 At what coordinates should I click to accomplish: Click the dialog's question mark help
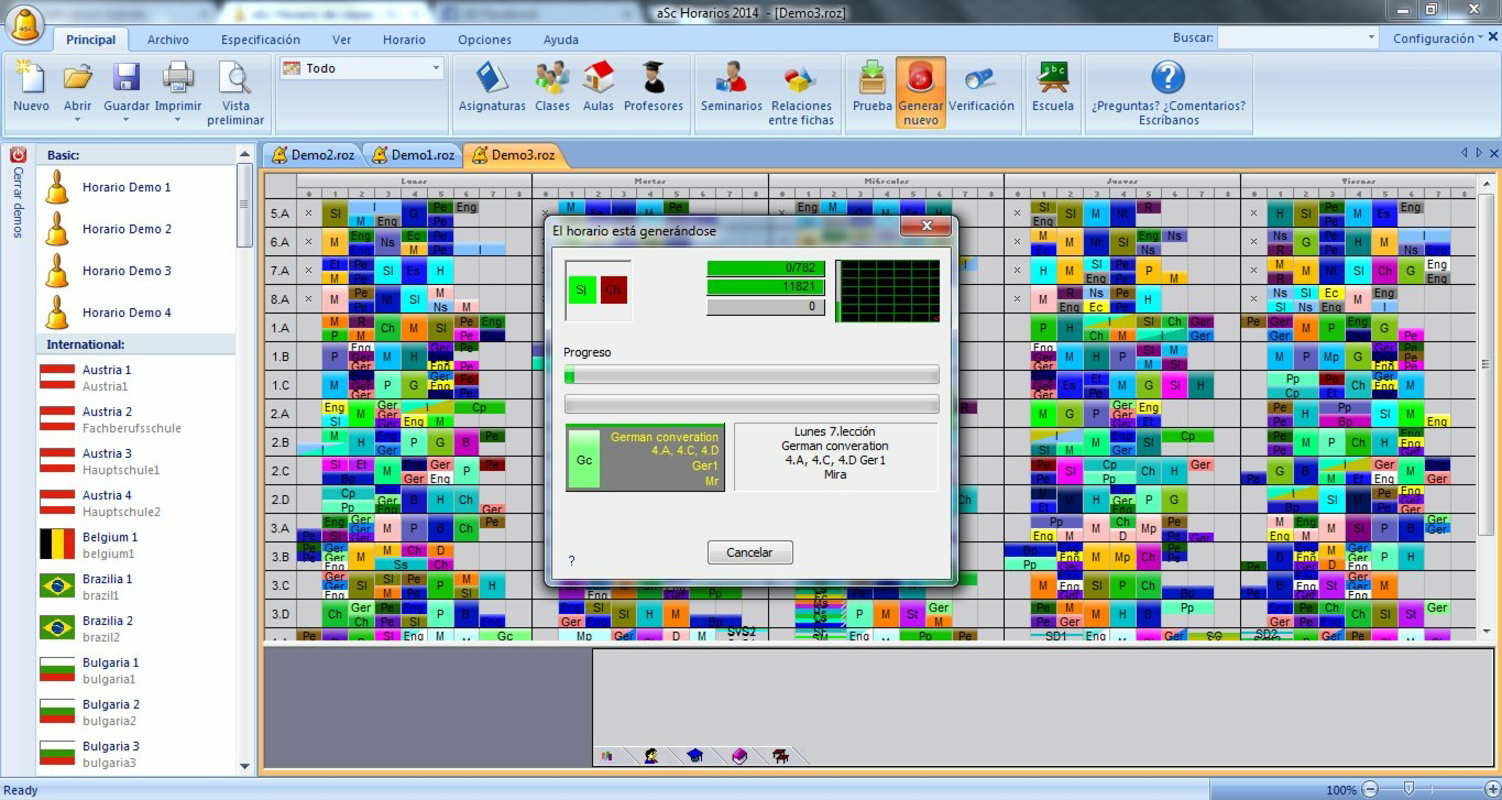tap(571, 561)
